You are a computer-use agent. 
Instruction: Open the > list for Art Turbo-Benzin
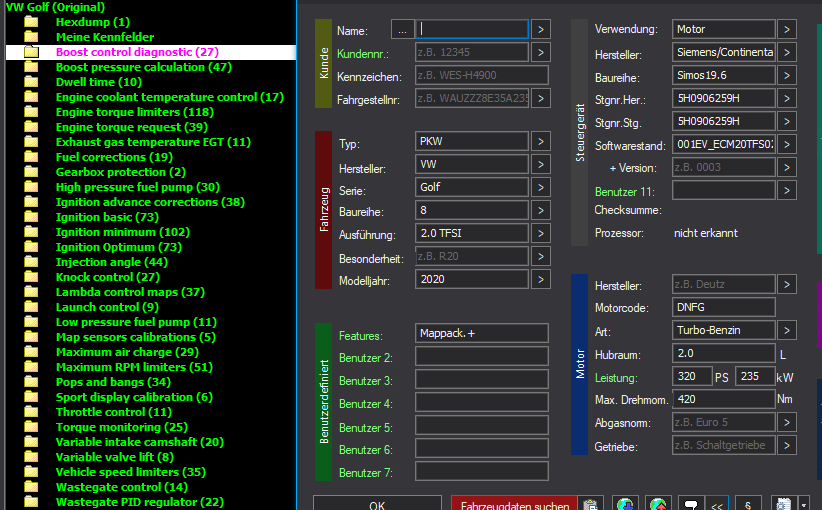pyautogui.click(x=787, y=330)
